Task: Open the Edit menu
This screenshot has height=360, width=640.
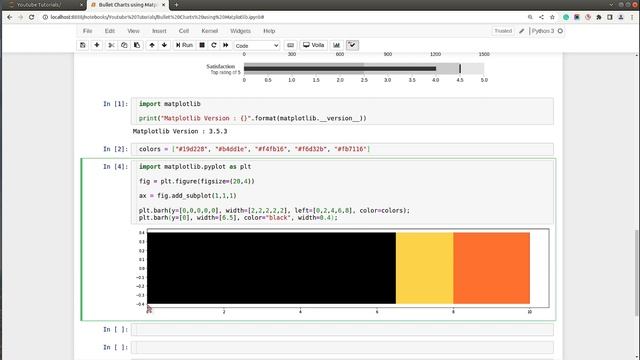Action: (x=109, y=31)
